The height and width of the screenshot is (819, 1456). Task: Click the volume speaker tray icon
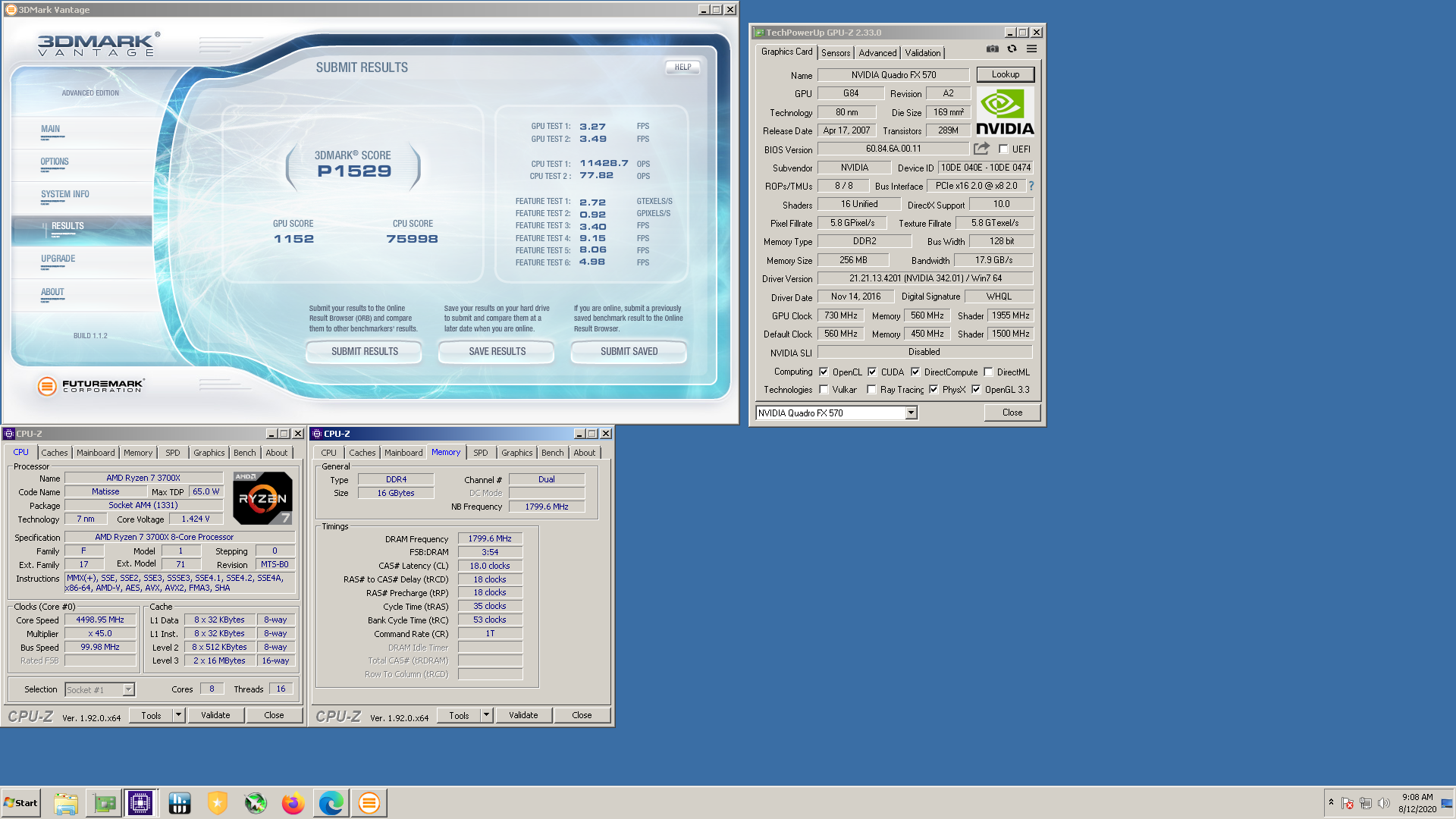click(1383, 803)
